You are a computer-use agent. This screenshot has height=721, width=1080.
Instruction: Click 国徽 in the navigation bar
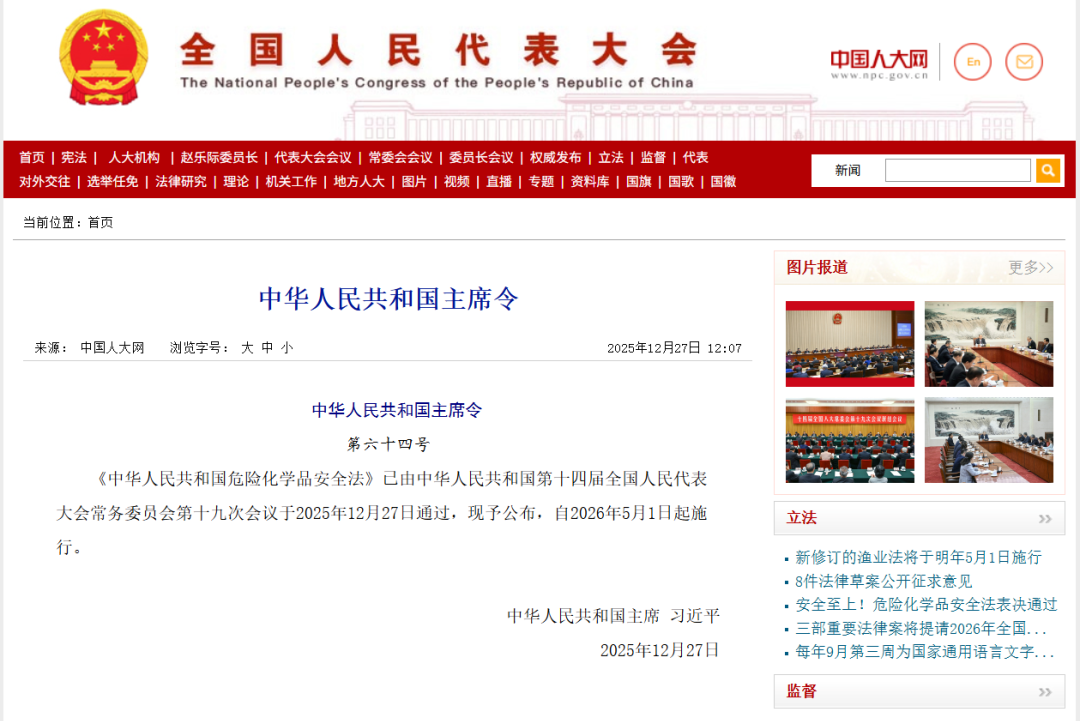coord(723,182)
